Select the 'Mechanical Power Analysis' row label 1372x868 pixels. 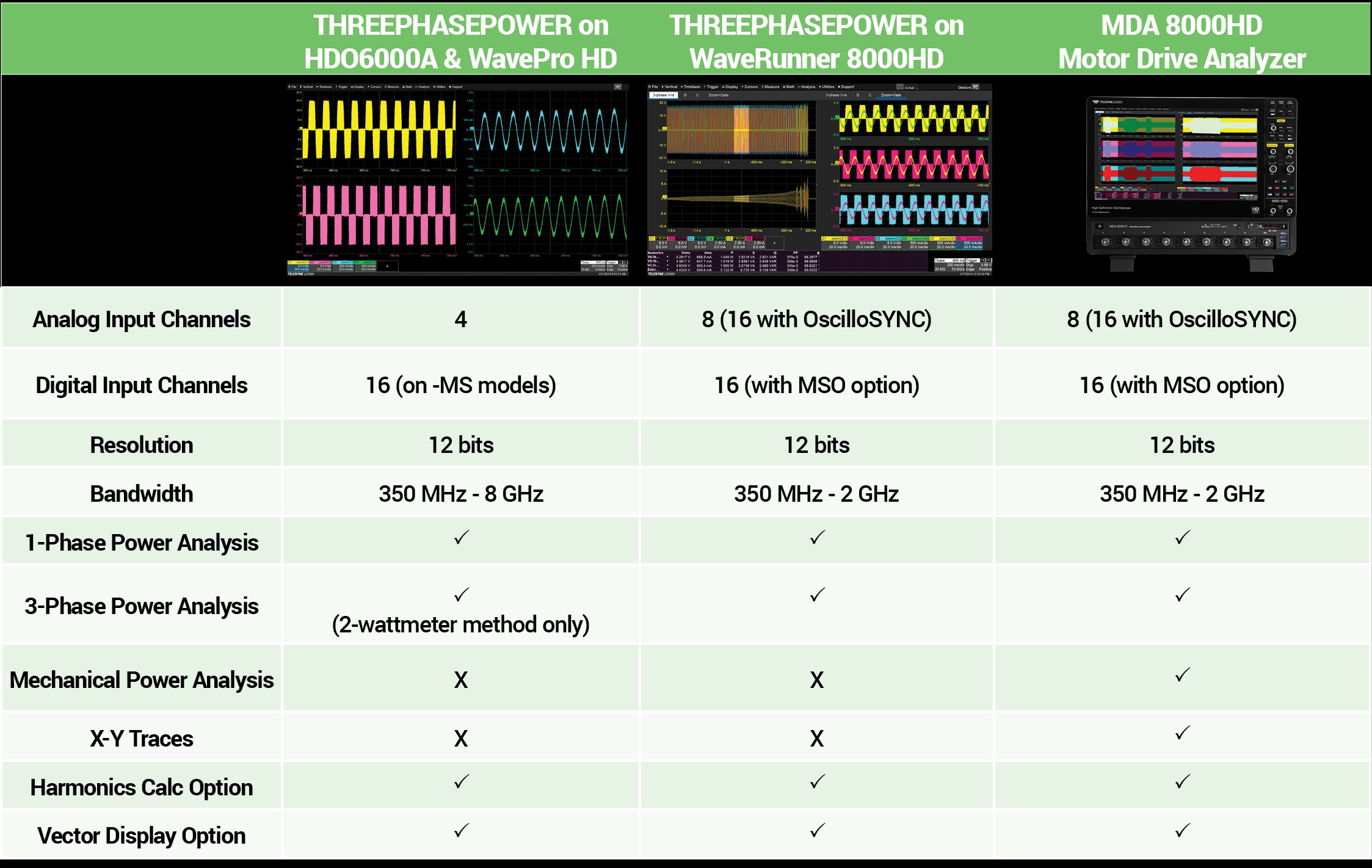(x=142, y=680)
